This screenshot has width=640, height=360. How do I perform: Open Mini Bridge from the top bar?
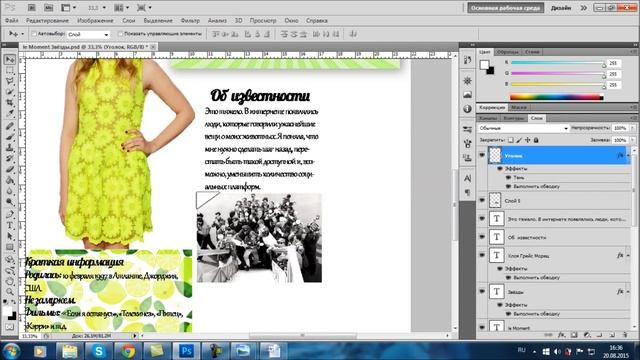49,7
